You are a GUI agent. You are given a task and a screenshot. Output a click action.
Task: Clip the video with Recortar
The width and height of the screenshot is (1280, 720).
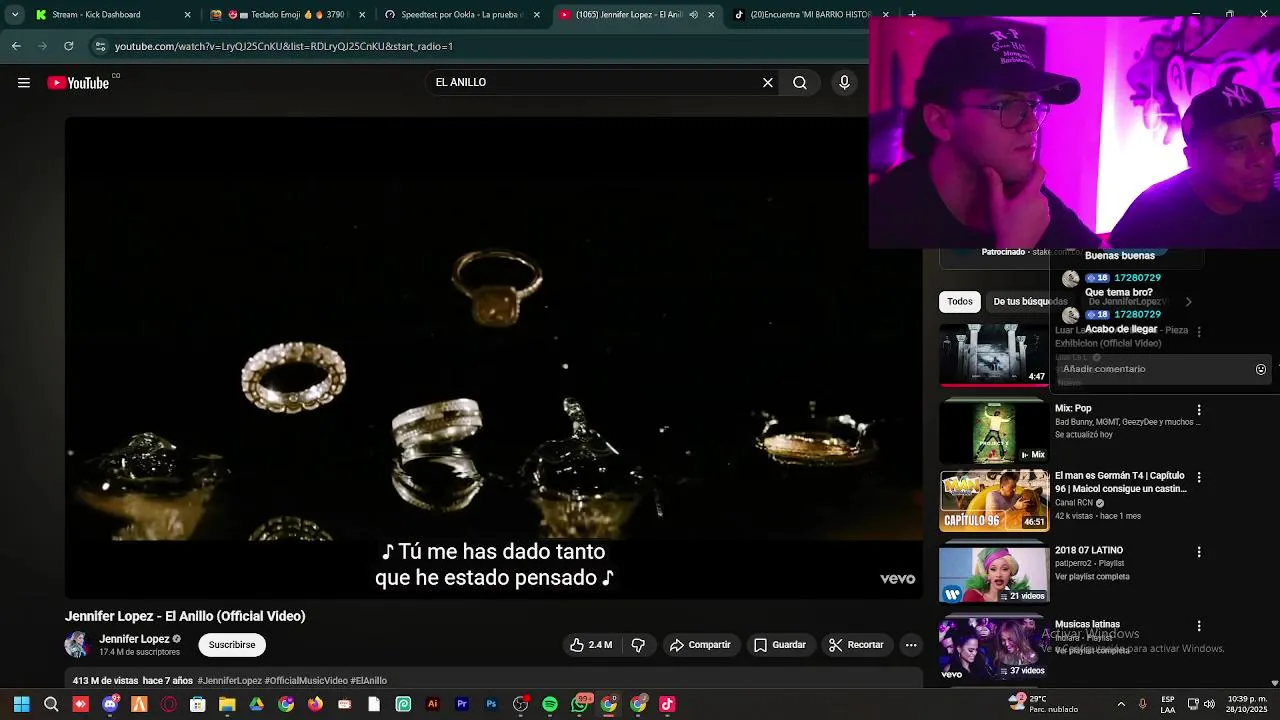pos(856,645)
